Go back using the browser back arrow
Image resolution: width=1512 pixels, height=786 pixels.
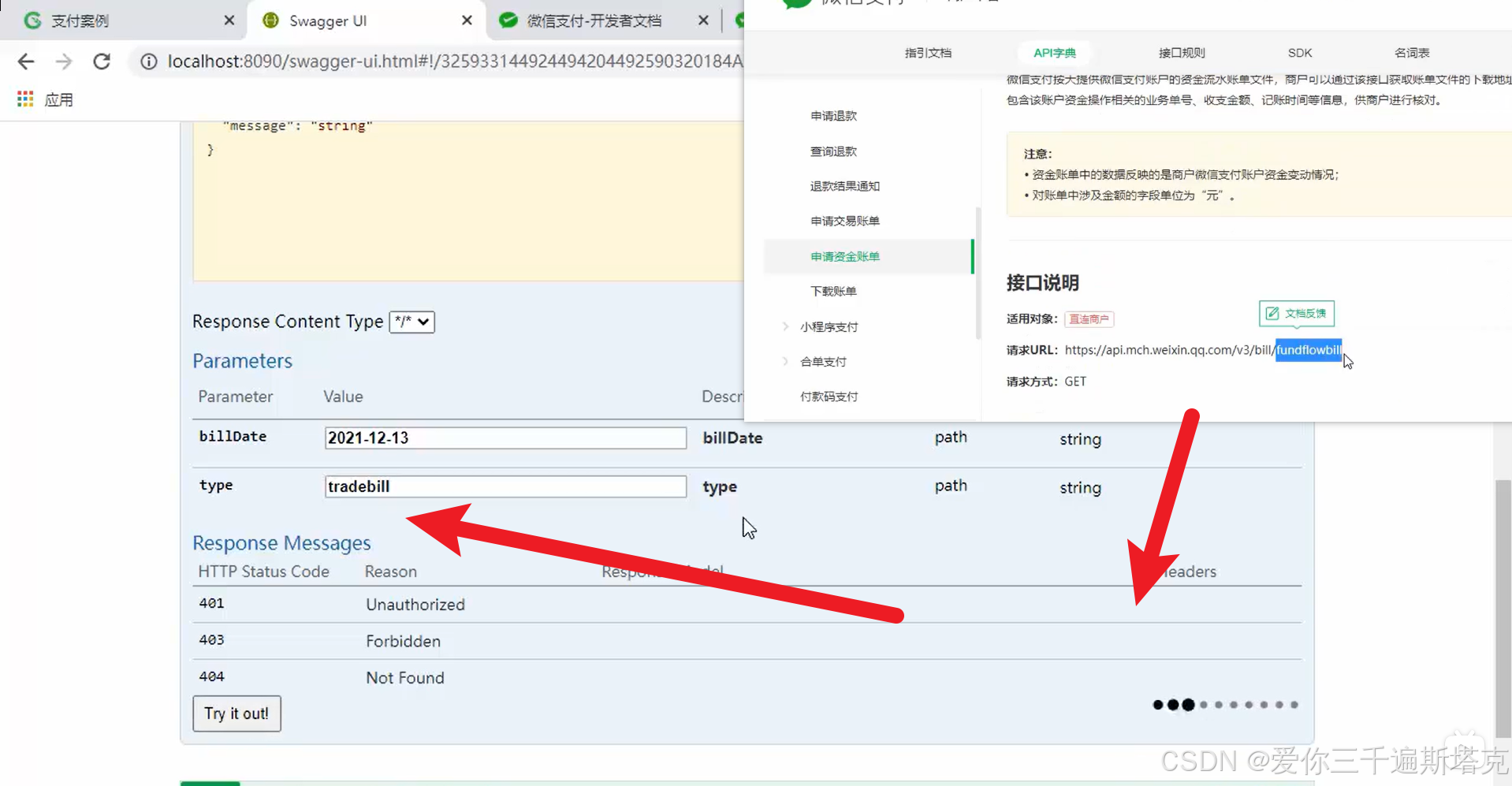(x=26, y=61)
